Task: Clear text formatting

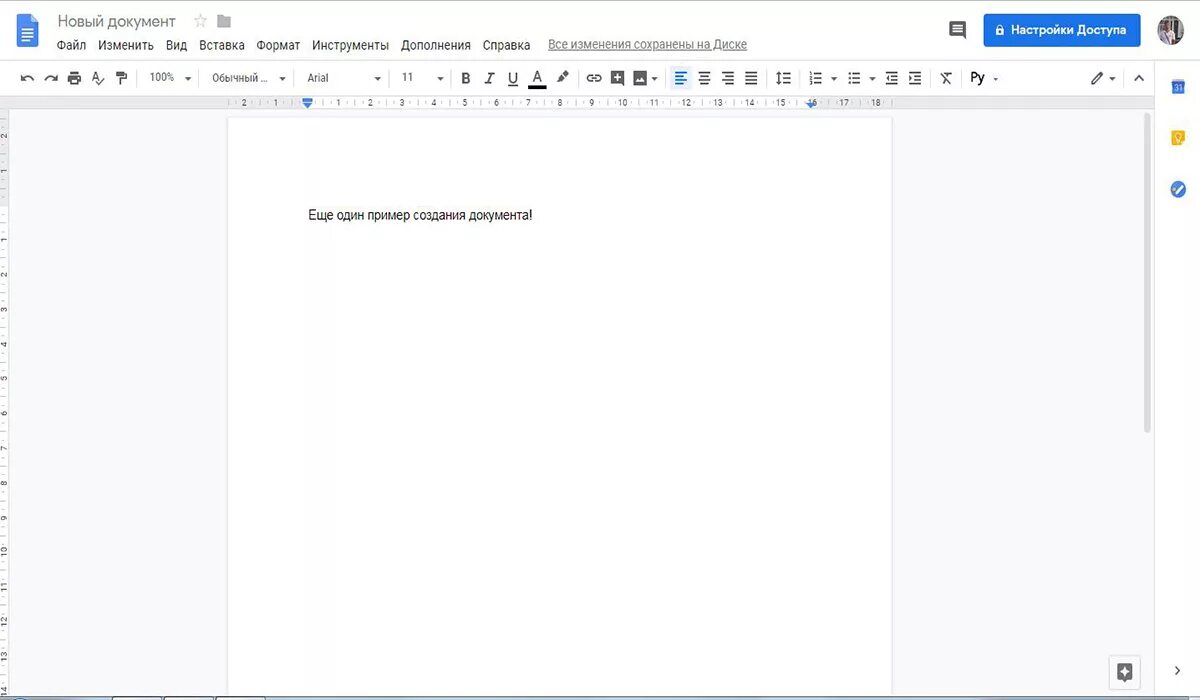Action: coord(946,78)
